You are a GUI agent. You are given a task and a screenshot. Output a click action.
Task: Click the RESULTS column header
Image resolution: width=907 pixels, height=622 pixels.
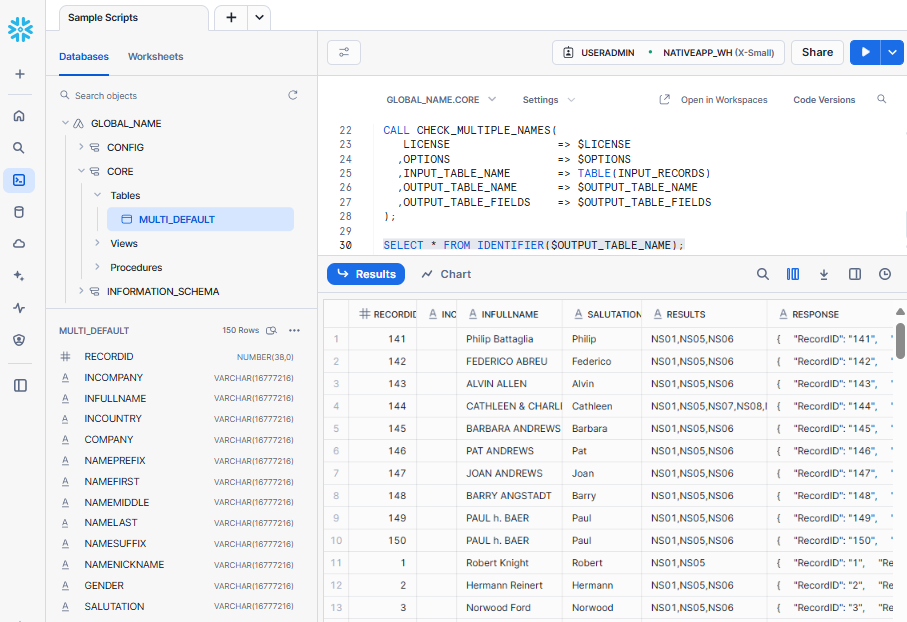click(x=705, y=314)
